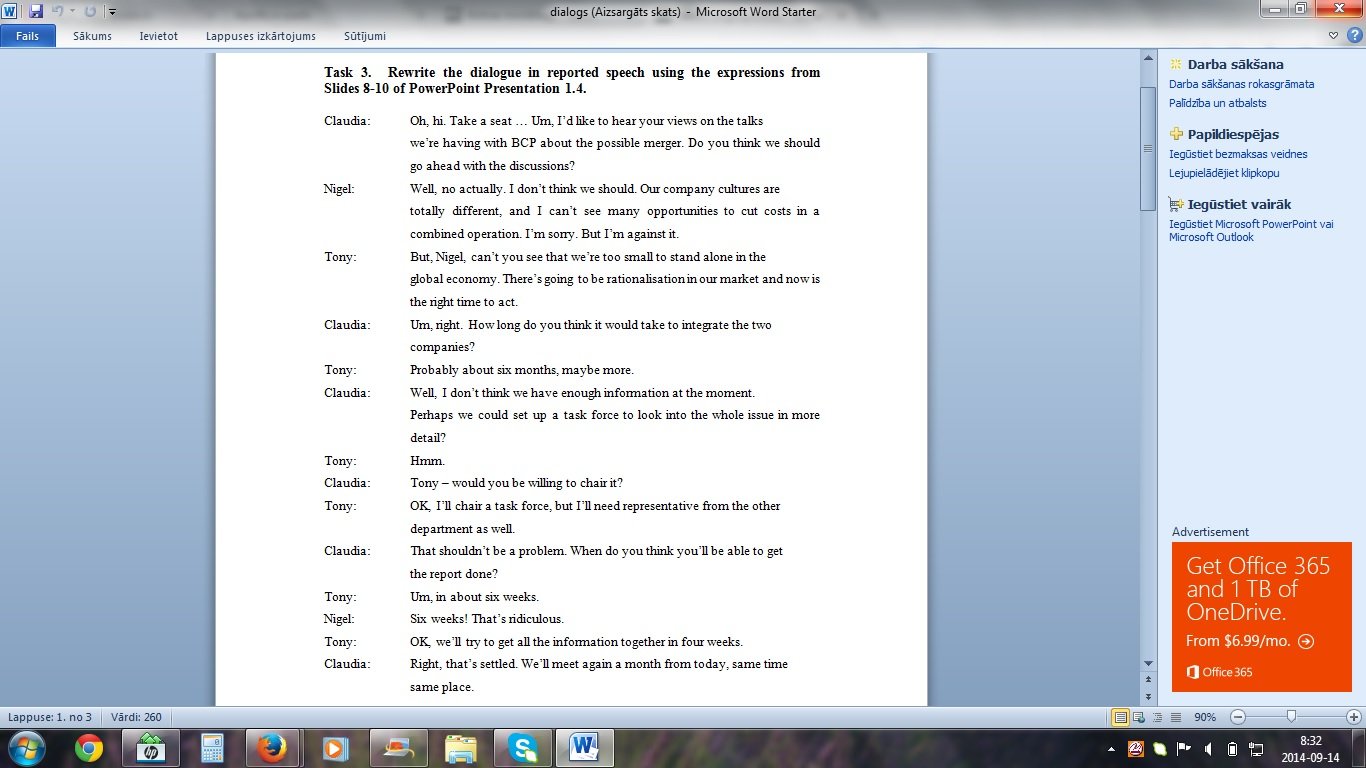Click the 'Task 3.' heading text
The image size is (1366, 768).
point(347,72)
